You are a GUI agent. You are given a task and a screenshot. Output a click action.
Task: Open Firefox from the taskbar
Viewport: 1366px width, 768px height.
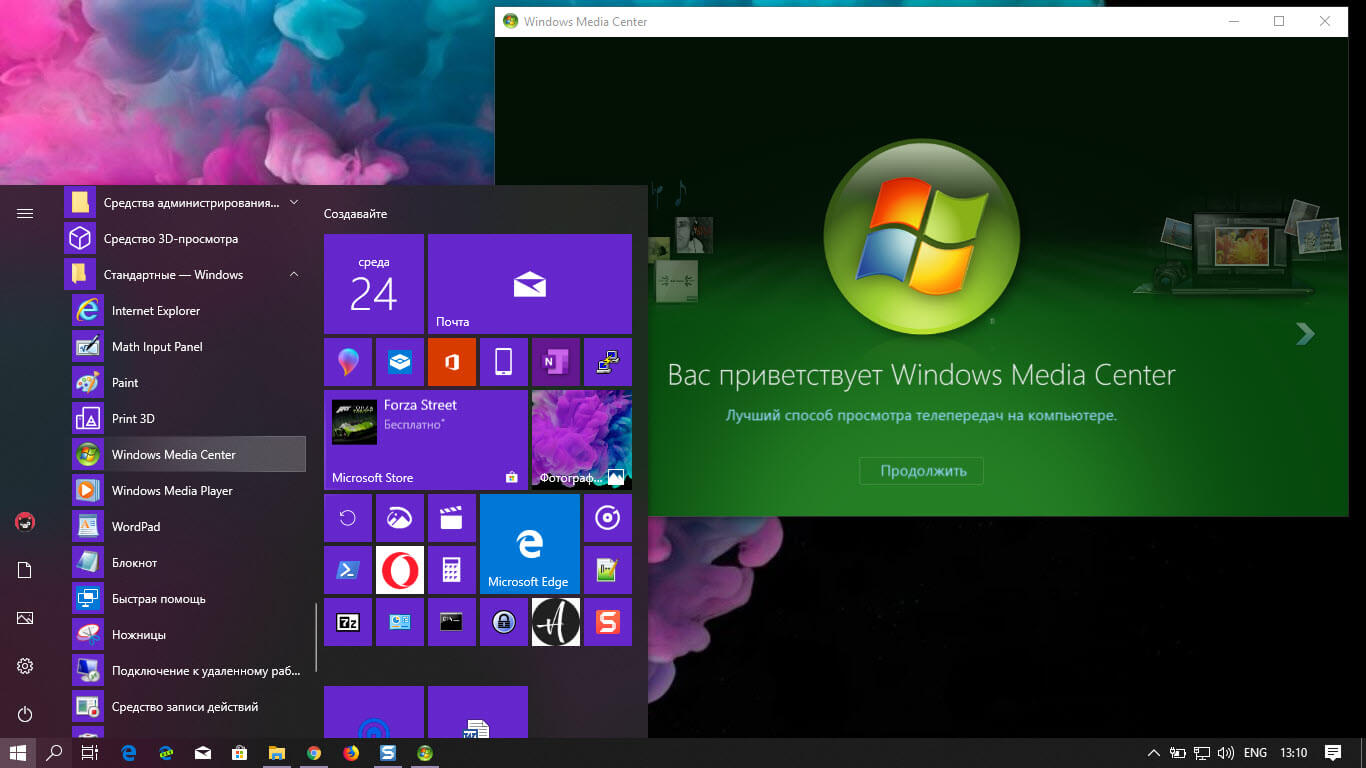(351, 753)
